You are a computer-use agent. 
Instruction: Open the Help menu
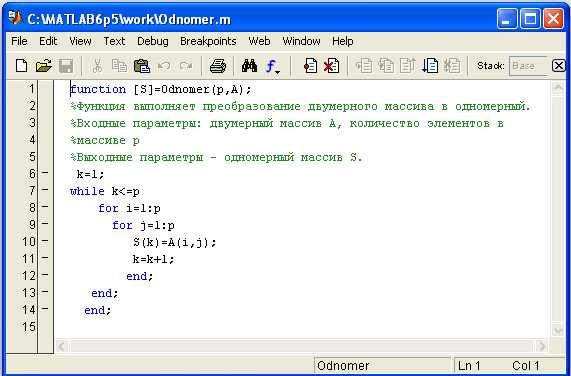click(343, 41)
